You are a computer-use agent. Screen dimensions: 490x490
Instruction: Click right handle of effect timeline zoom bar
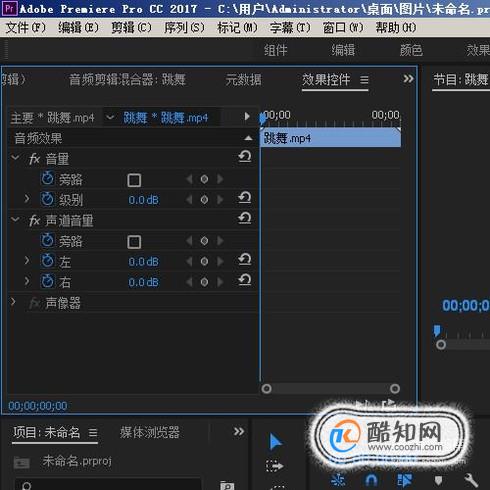(x=395, y=389)
